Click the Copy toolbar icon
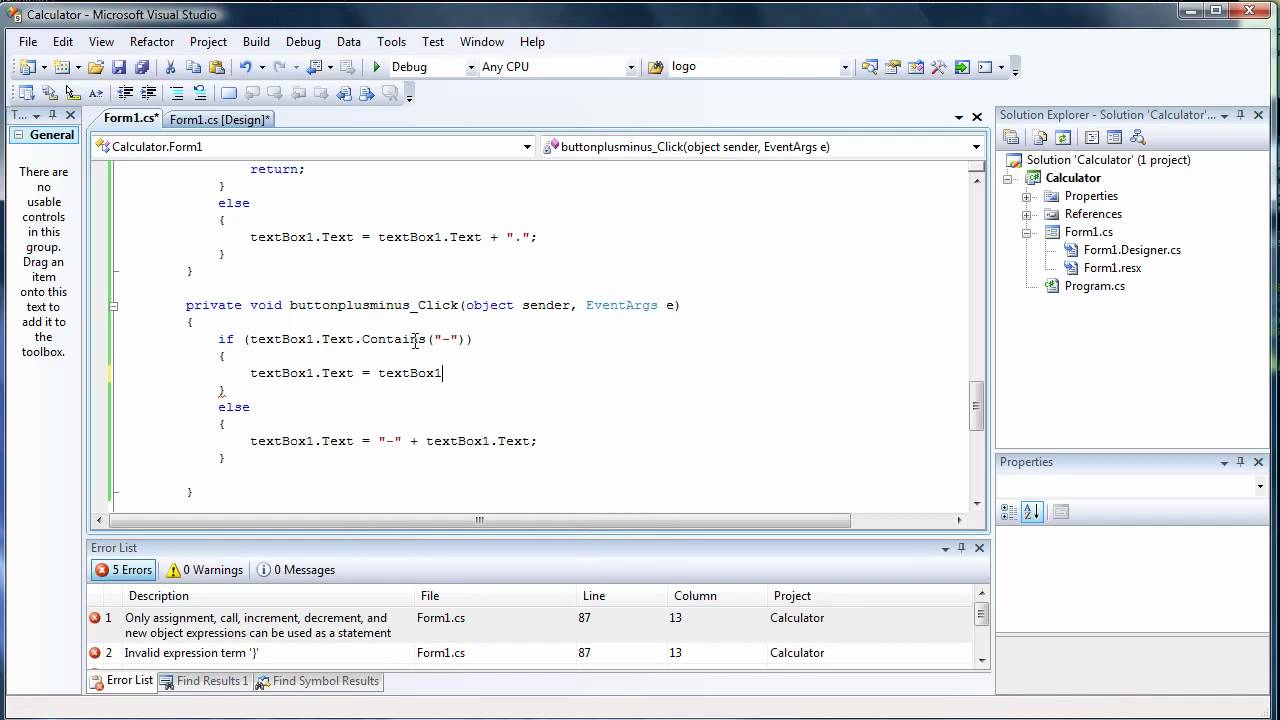This screenshot has height=720, width=1280. tap(193, 67)
